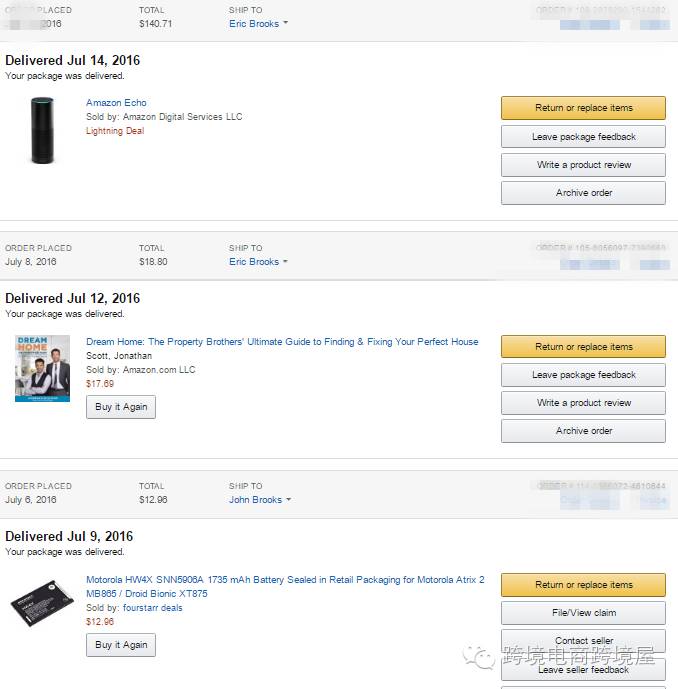Visit the fourstarr deals seller page
Screen dimensions: 678x689
pos(153,608)
